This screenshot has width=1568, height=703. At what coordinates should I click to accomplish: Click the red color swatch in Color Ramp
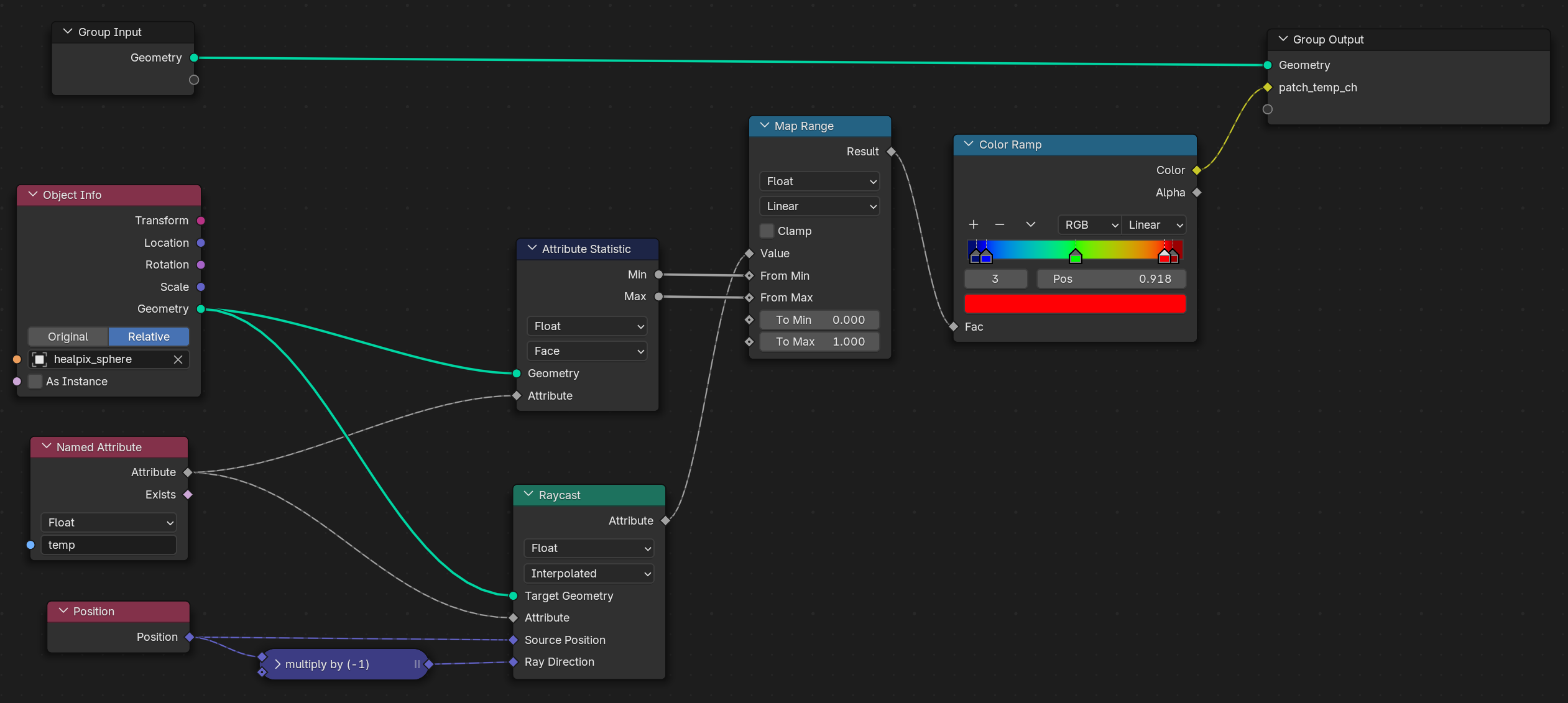pyautogui.click(x=1074, y=303)
